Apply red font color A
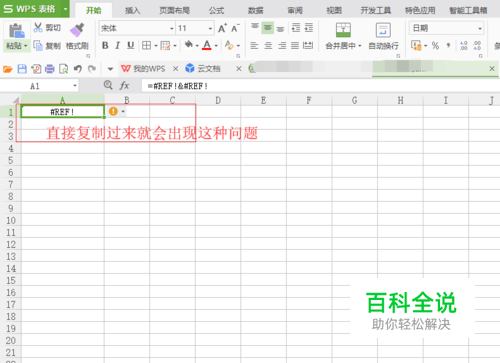The width and height of the screenshot is (500, 363). click(207, 45)
